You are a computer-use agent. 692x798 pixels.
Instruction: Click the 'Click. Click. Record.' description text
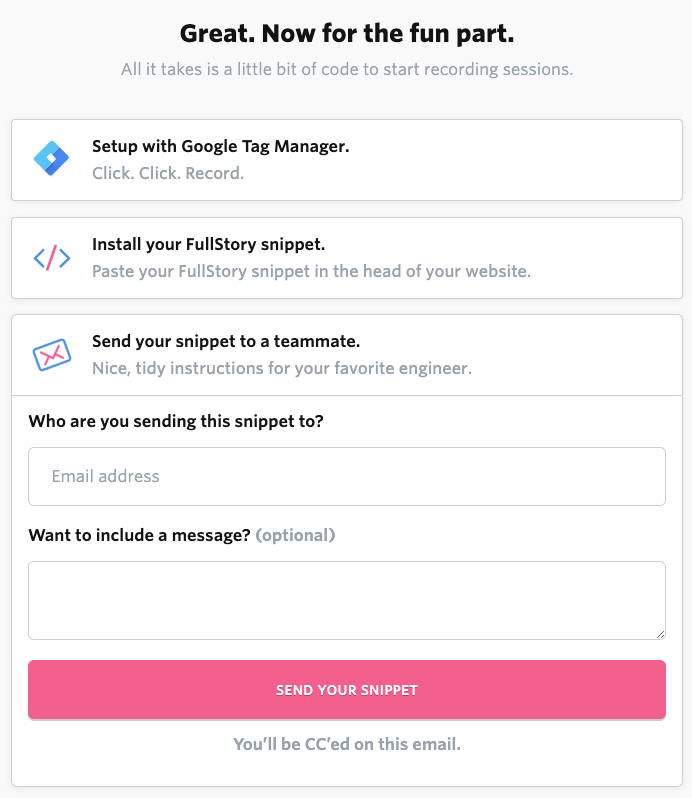[x=168, y=174]
